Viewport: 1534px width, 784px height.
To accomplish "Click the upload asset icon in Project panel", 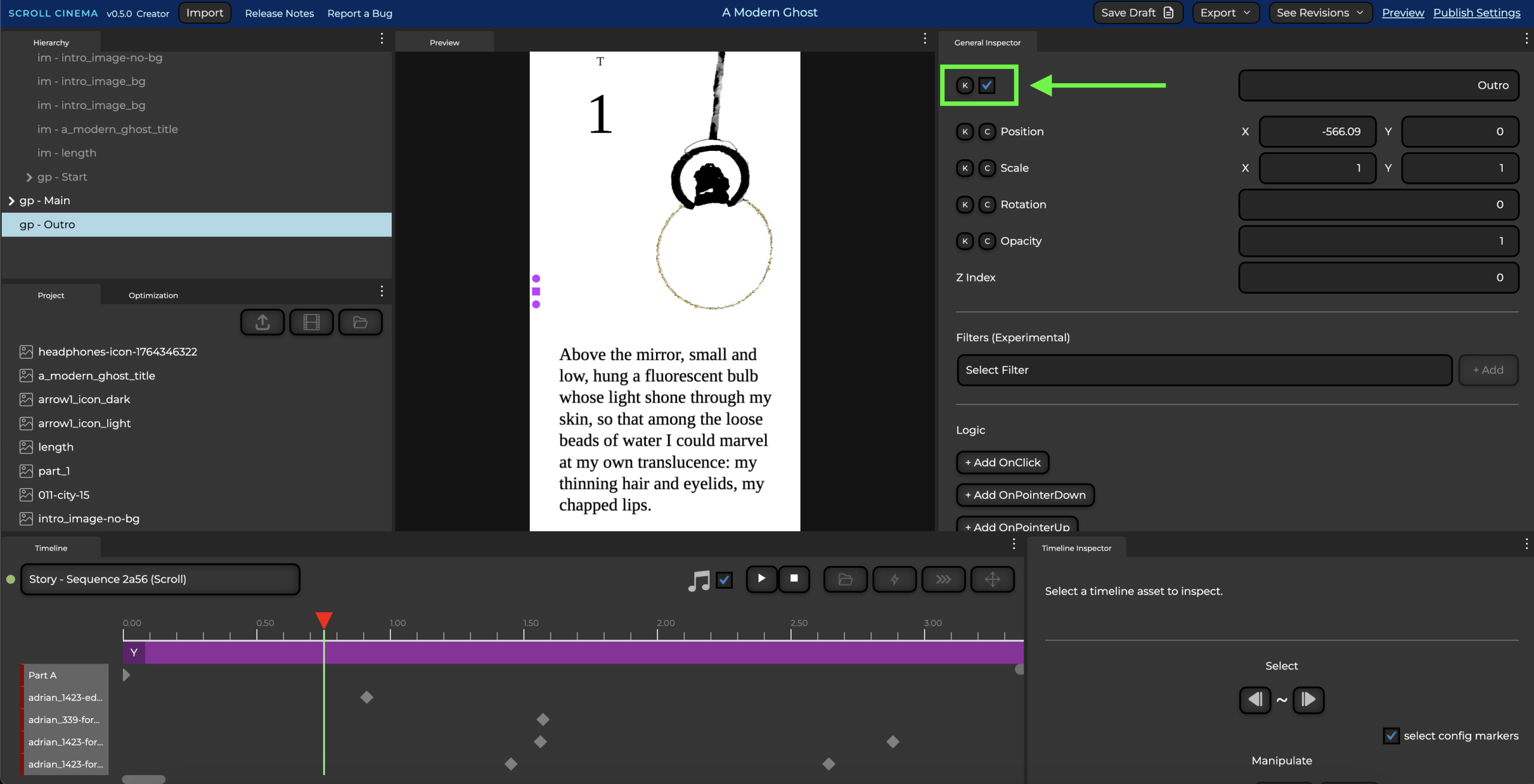I will pos(262,322).
